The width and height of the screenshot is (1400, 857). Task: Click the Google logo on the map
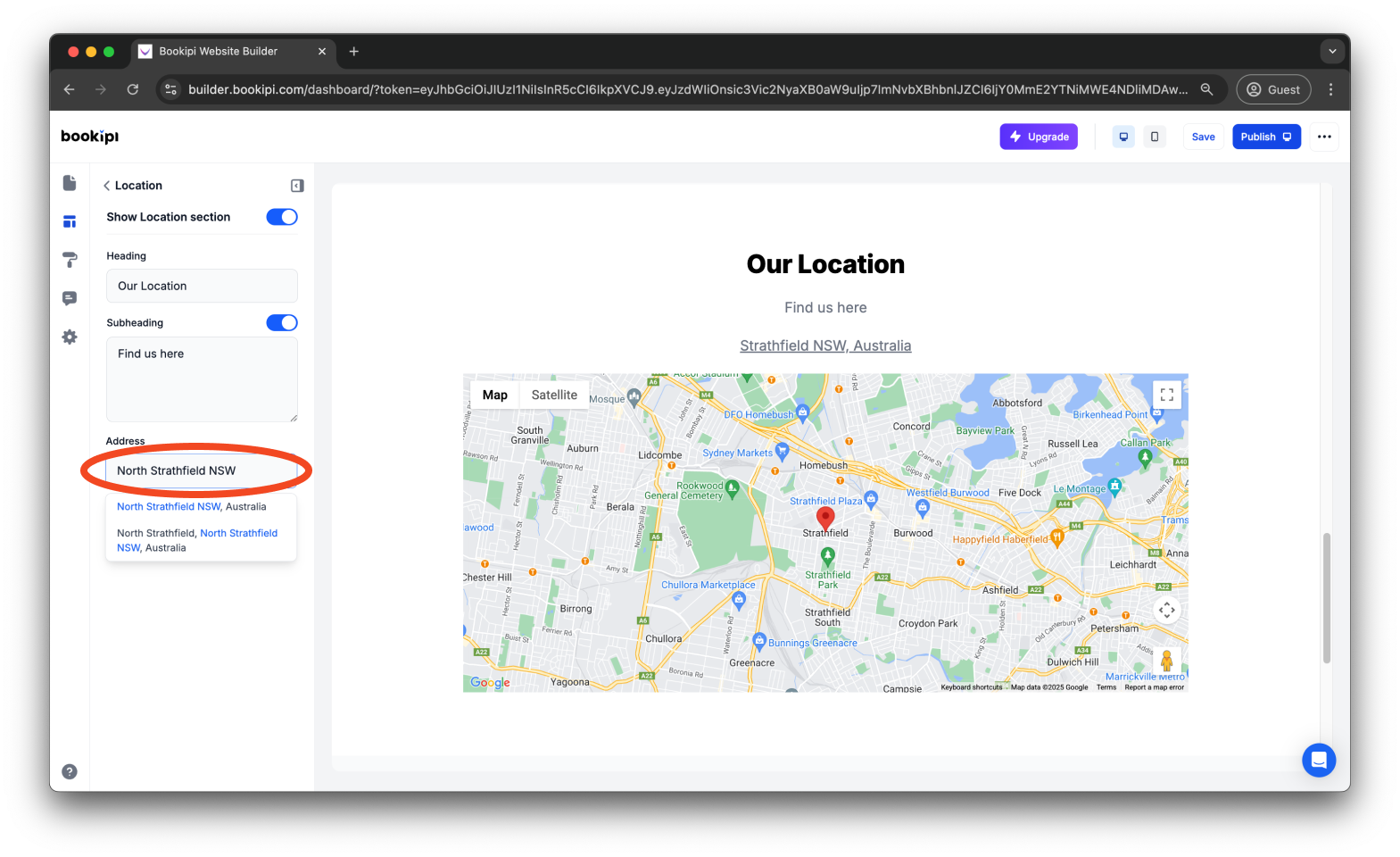click(490, 682)
